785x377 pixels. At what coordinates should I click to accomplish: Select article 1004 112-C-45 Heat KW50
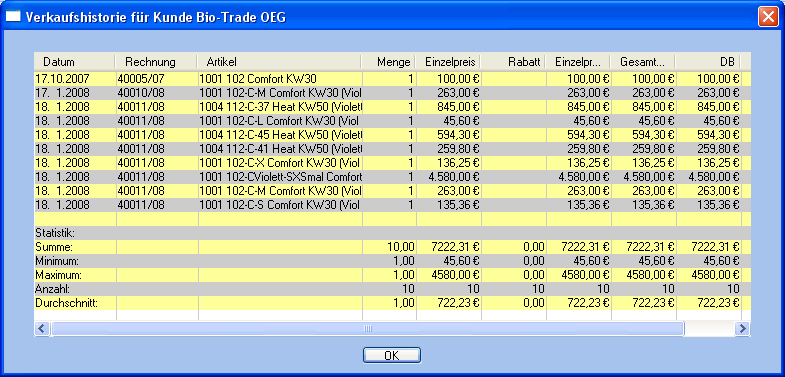click(x=280, y=135)
